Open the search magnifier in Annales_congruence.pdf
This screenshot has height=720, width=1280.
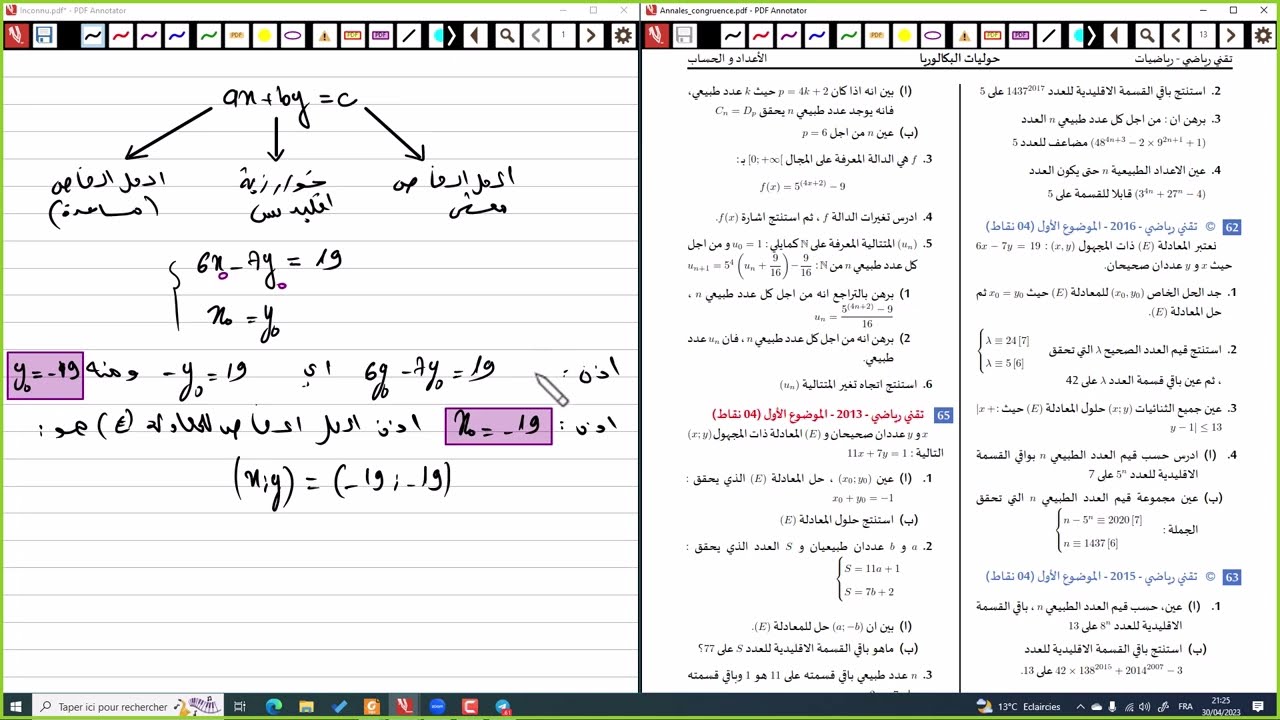(x=1147, y=36)
